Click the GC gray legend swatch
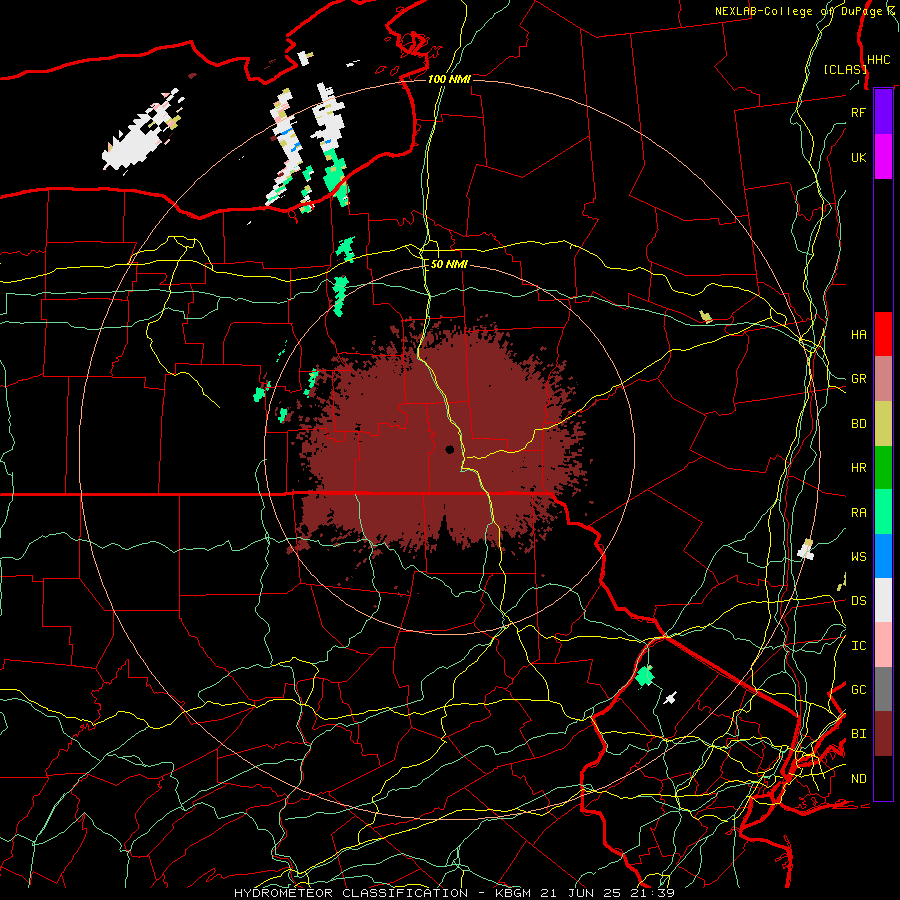 coord(883,689)
